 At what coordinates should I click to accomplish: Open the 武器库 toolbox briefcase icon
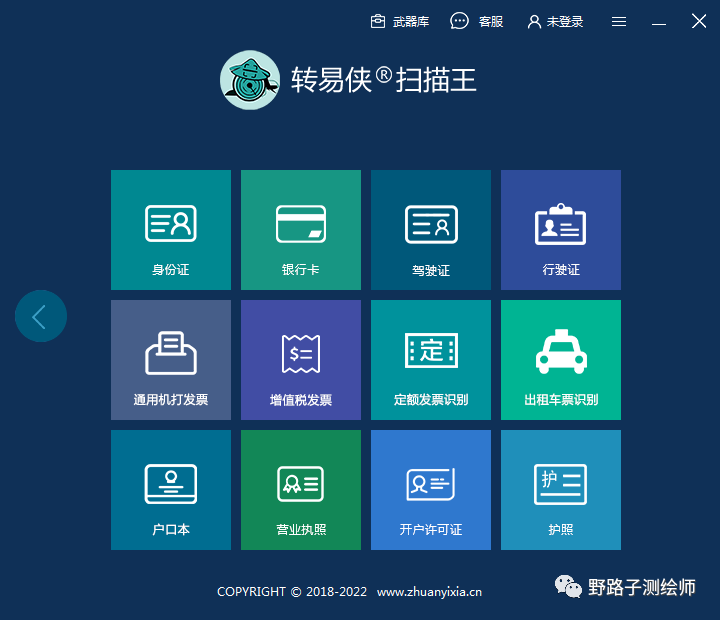click(x=378, y=21)
